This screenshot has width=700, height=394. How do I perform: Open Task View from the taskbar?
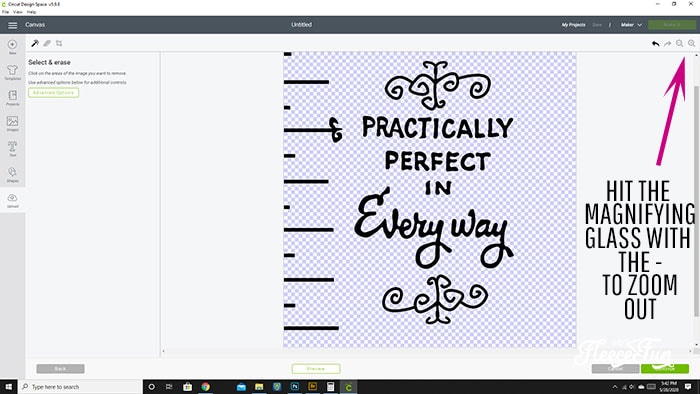pyautogui.click(x=169, y=386)
